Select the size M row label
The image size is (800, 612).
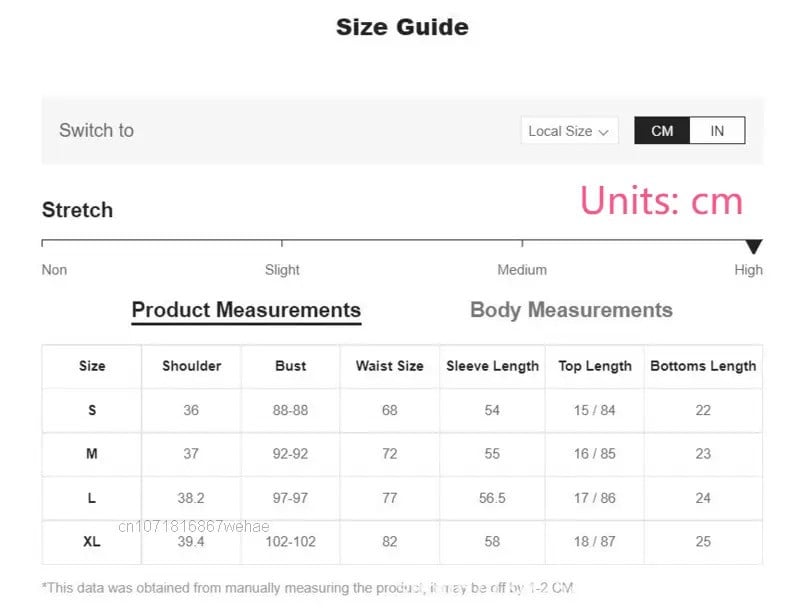[x=92, y=453]
